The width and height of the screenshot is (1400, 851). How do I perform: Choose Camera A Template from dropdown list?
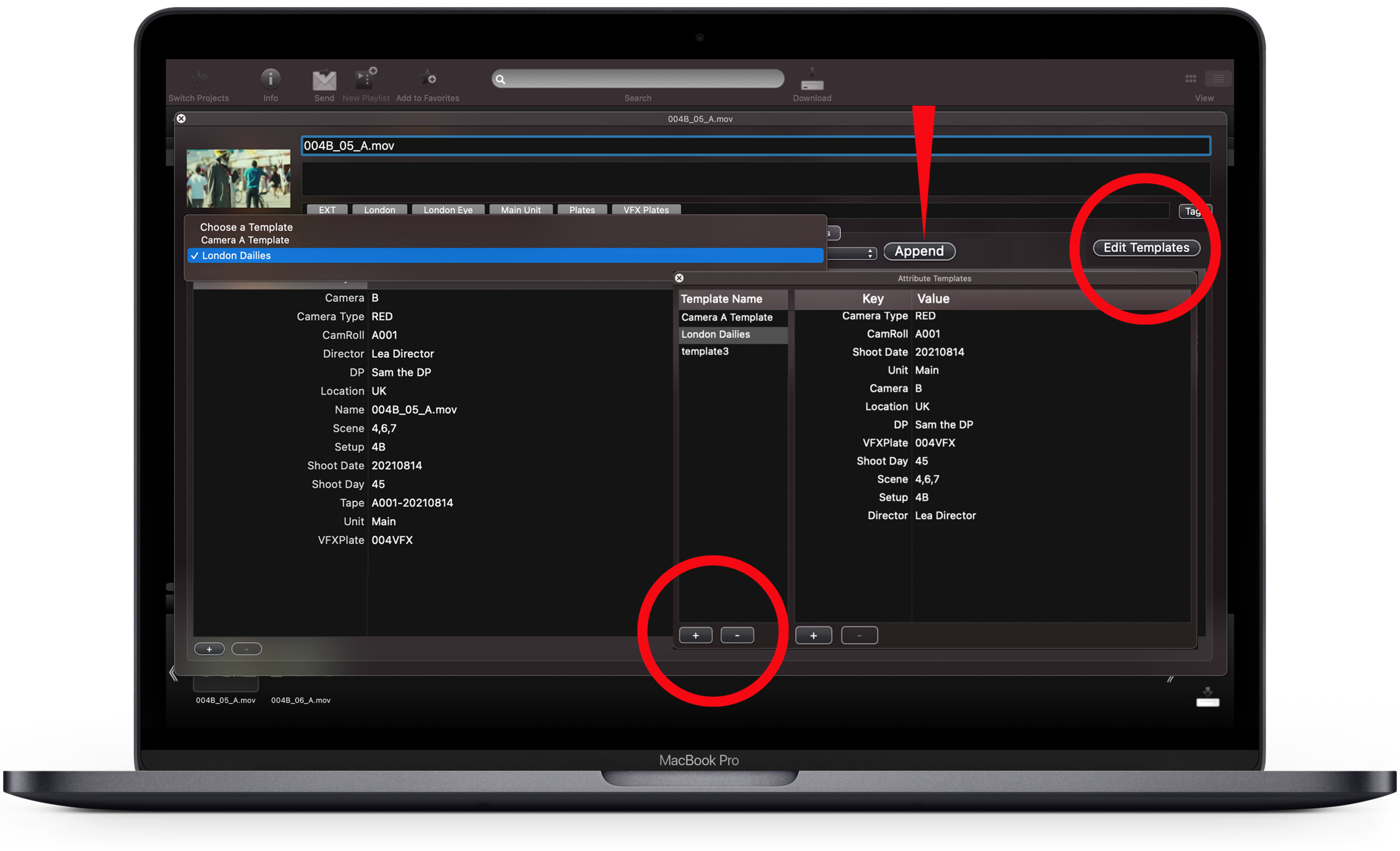pos(245,240)
